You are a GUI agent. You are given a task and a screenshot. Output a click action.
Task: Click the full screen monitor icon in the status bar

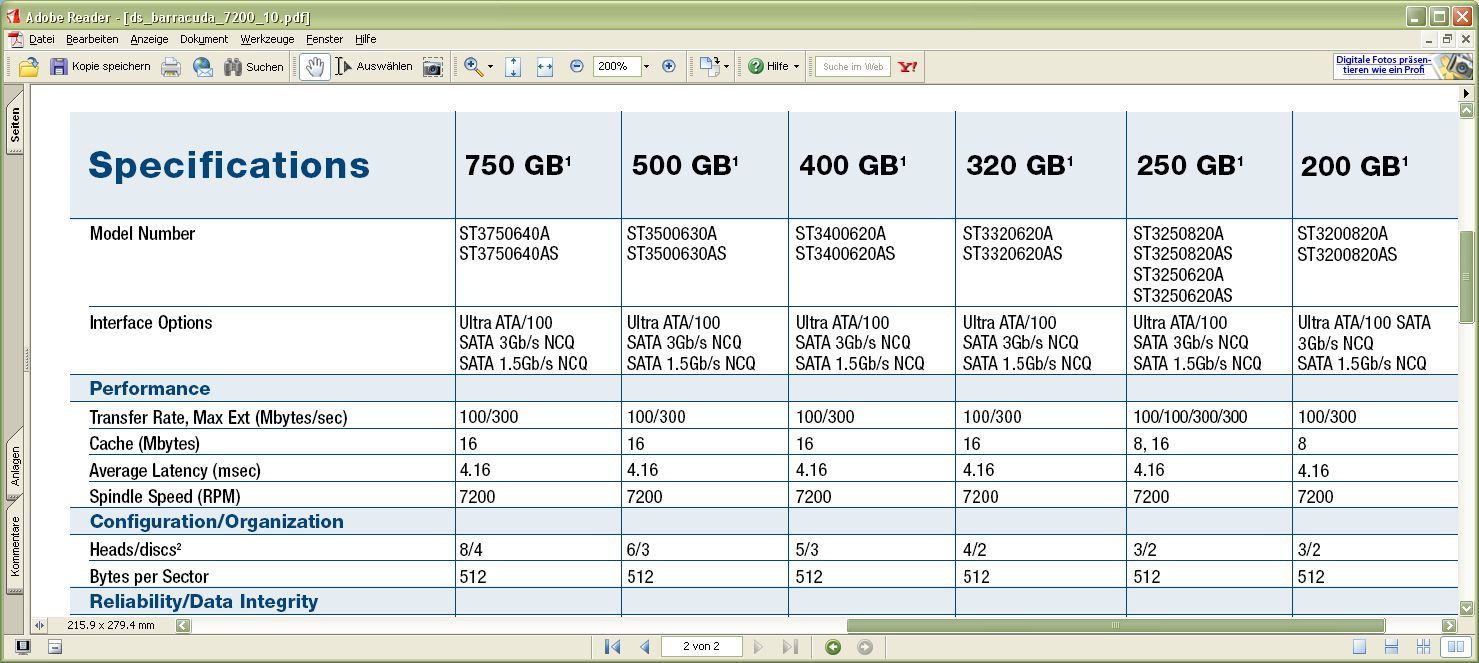click(23, 646)
